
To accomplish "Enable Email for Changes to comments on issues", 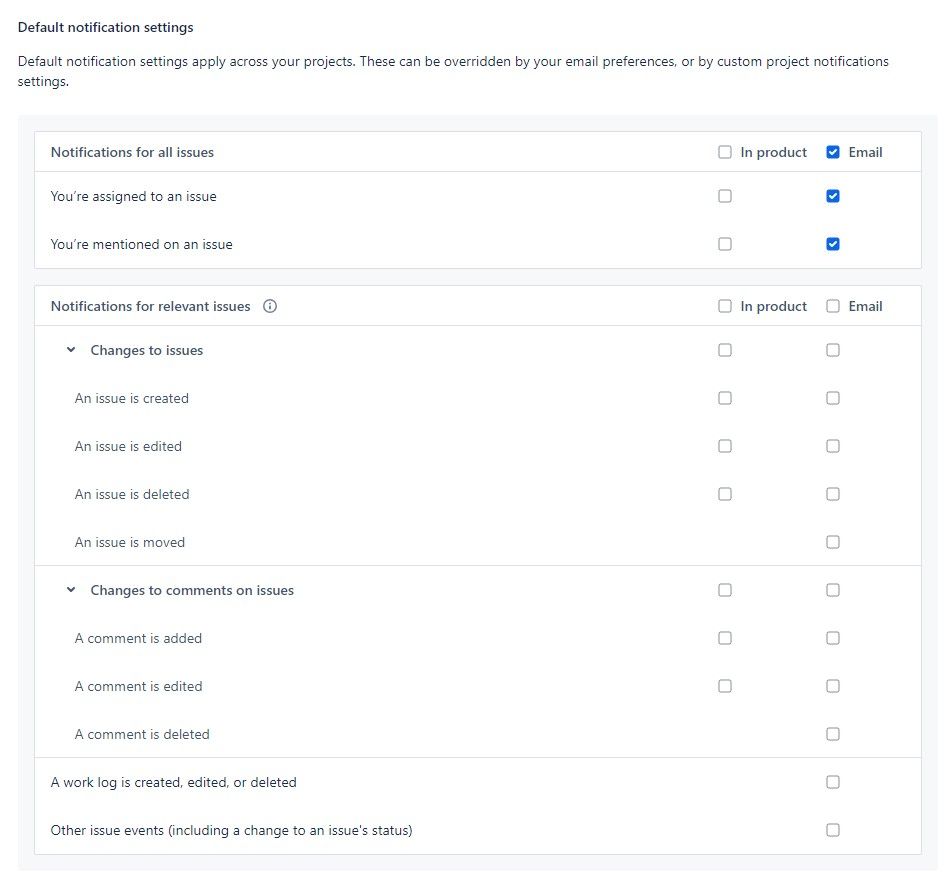I will coord(833,590).
